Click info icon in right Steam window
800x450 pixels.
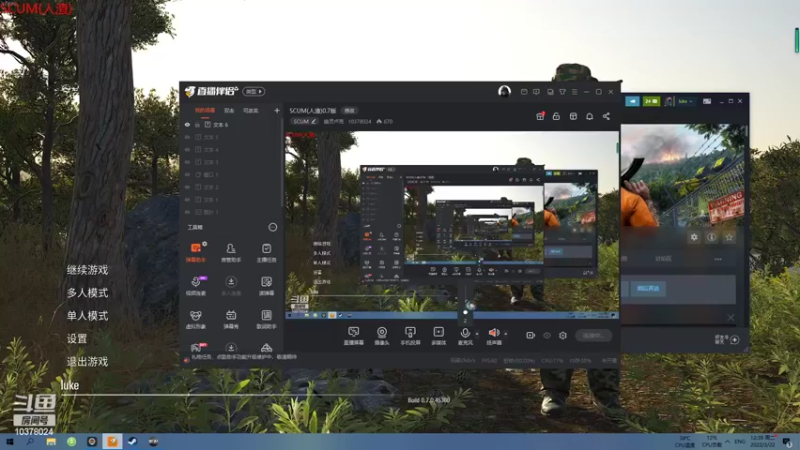[x=711, y=237]
